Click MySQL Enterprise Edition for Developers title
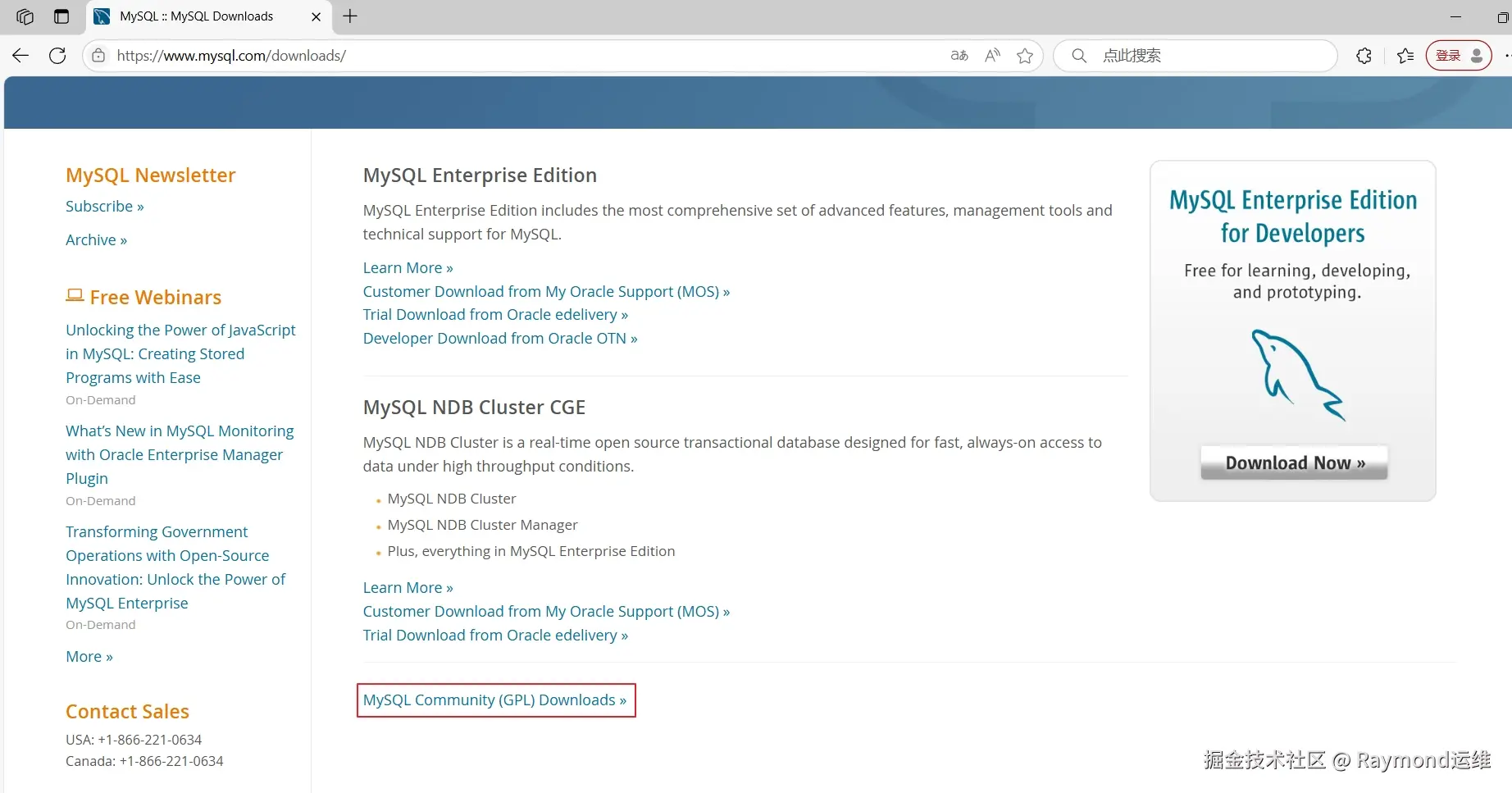The width and height of the screenshot is (1512, 793). [x=1293, y=216]
